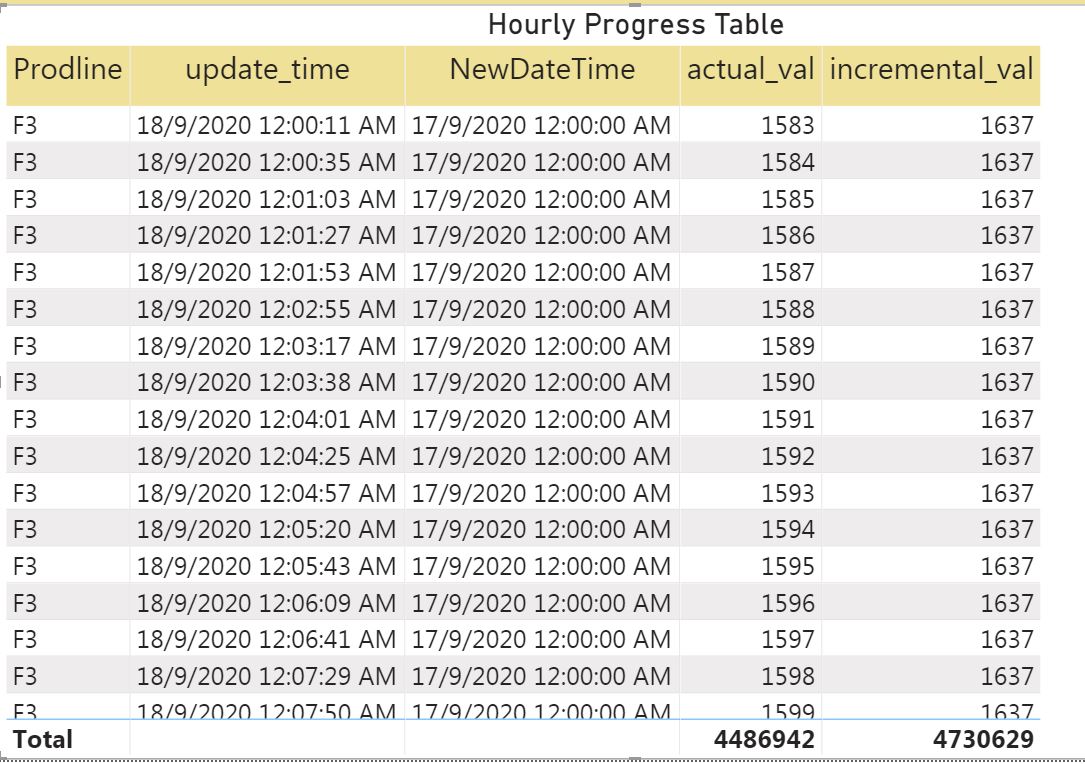1085x764 pixels.
Task: Click actual_val value 1592
Action: tap(787, 456)
